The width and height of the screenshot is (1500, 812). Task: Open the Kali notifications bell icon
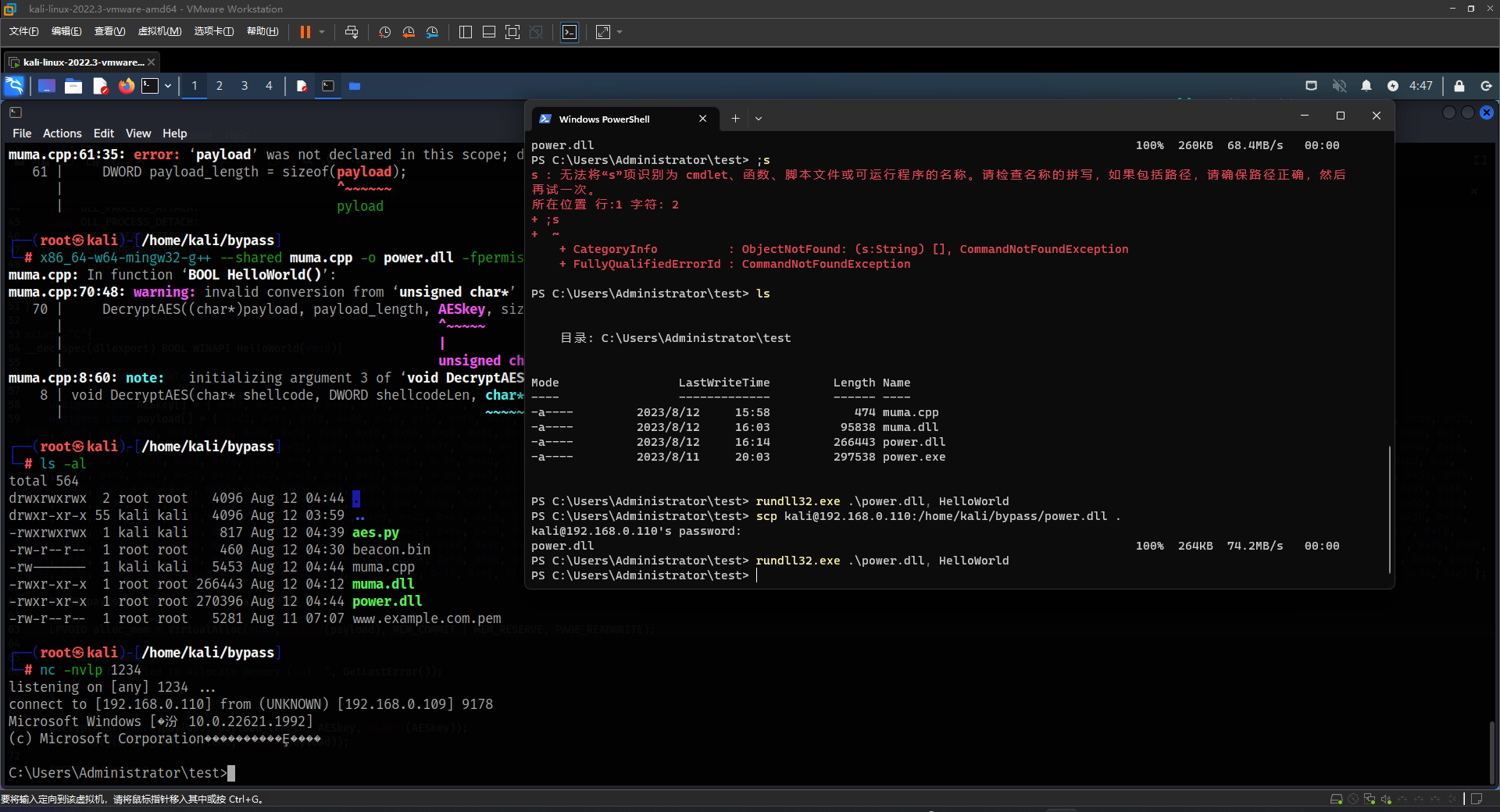(x=1366, y=86)
